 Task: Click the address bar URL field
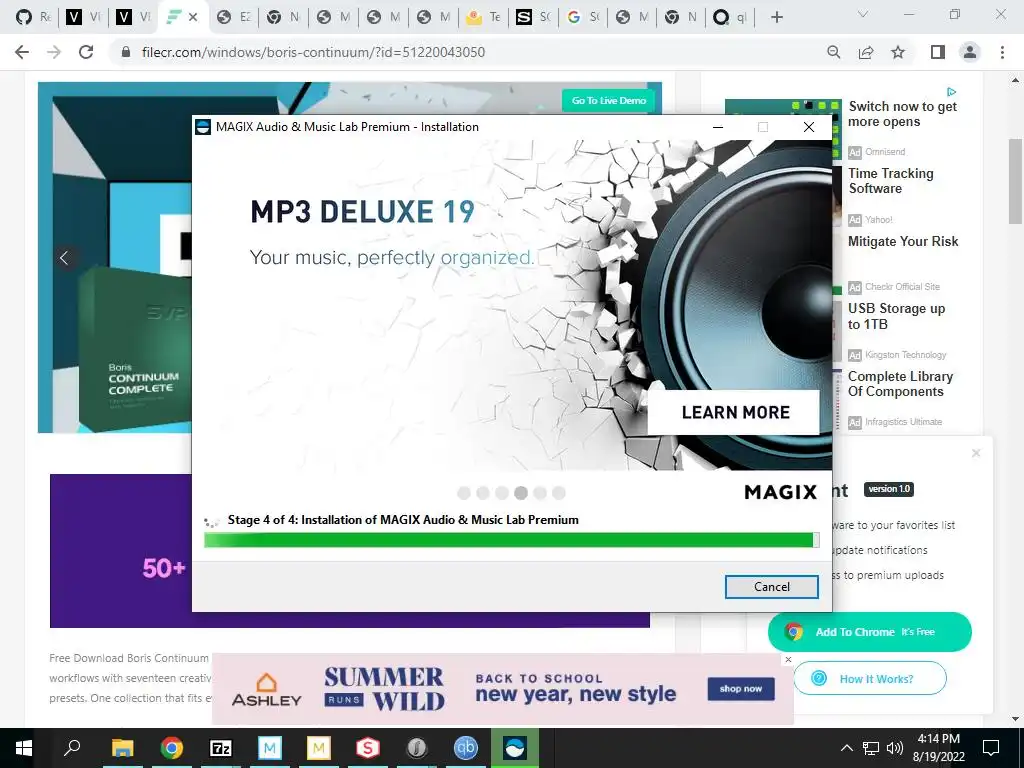pyautogui.click(x=313, y=52)
